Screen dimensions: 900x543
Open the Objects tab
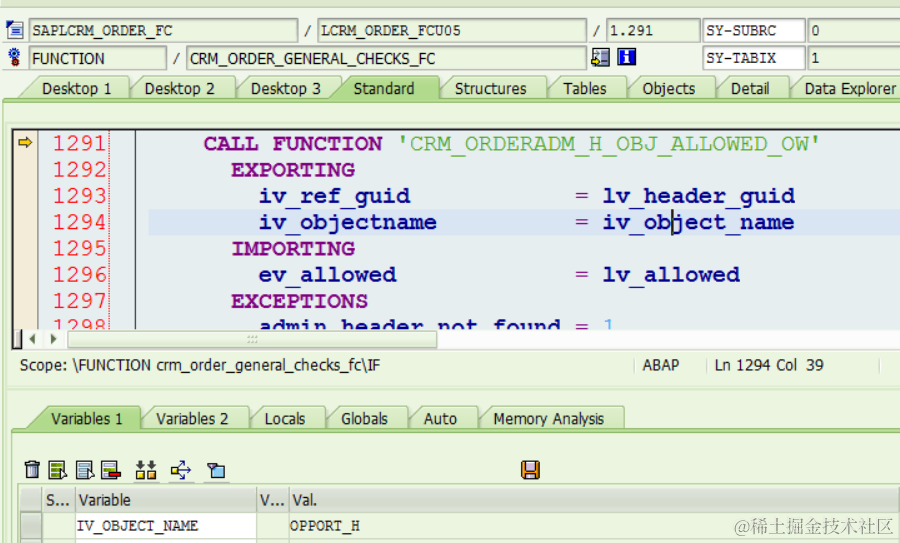pos(669,88)
